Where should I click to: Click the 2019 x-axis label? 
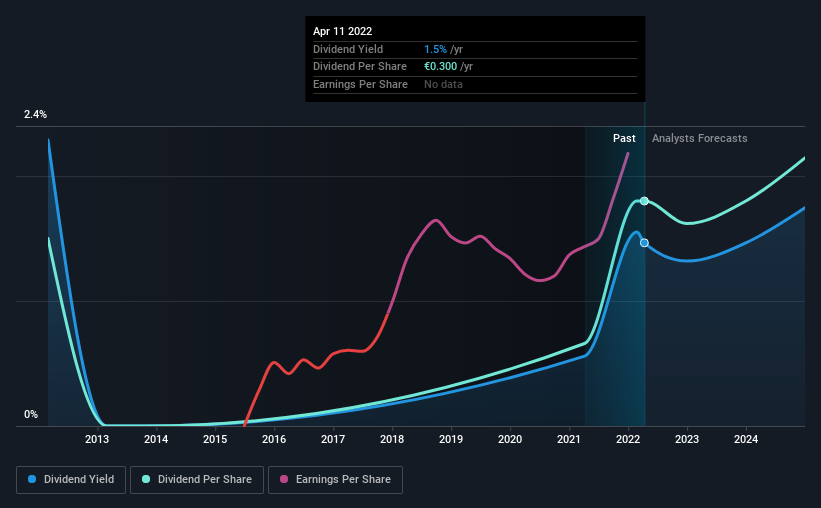(x=451, y=439)
